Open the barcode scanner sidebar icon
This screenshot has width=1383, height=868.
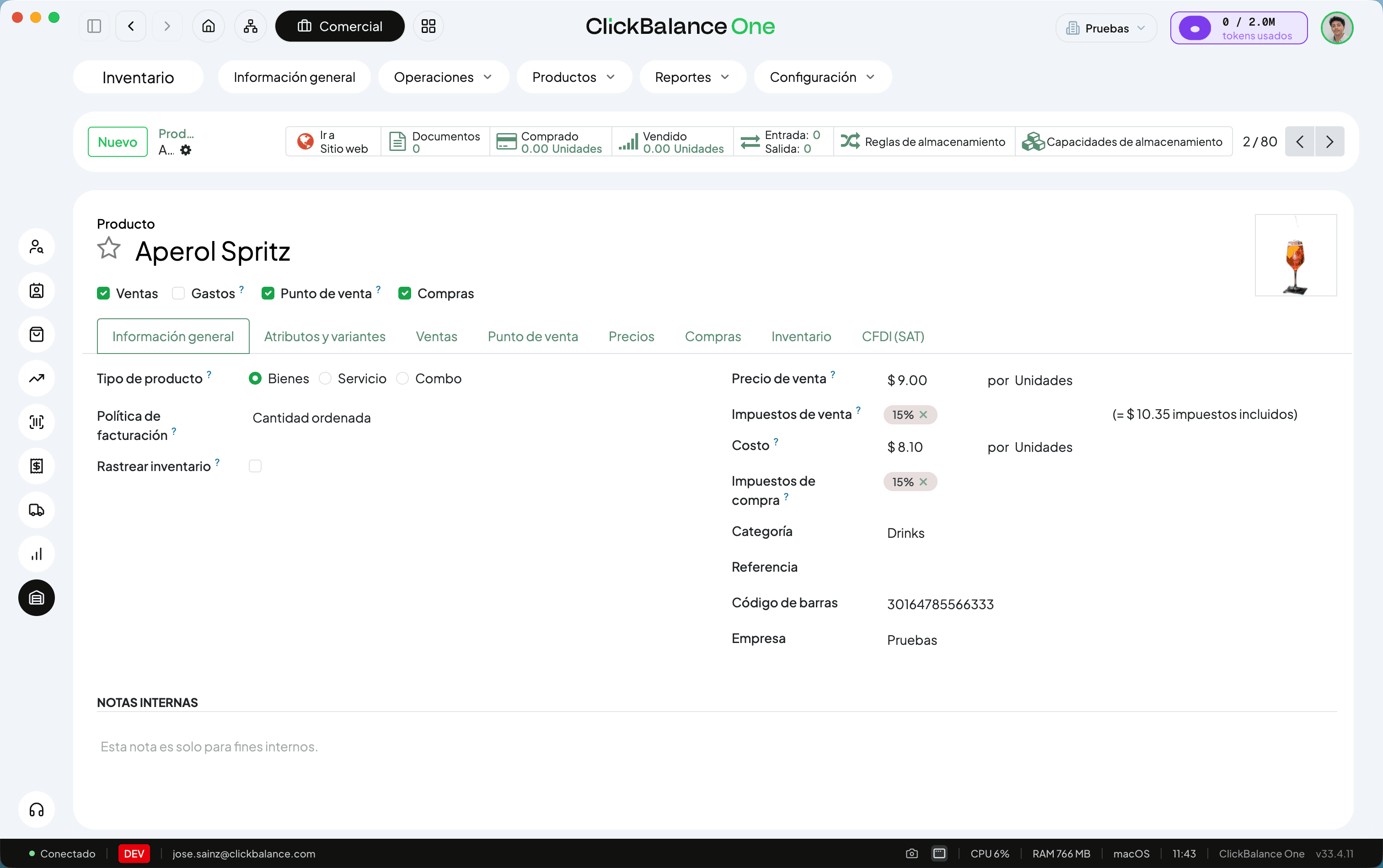click(x=37, y=423)
